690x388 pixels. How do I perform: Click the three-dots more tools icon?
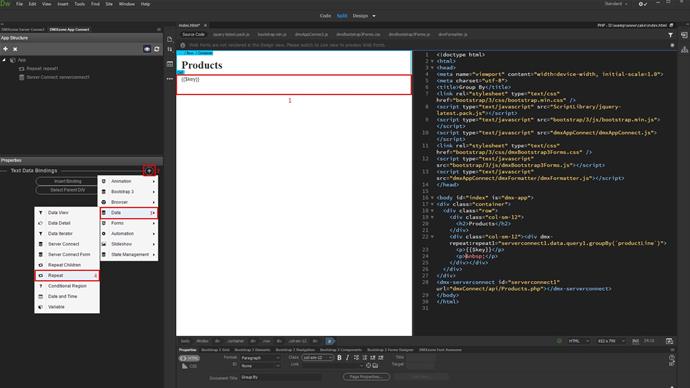pyautogui.click(x=170, y=79)
